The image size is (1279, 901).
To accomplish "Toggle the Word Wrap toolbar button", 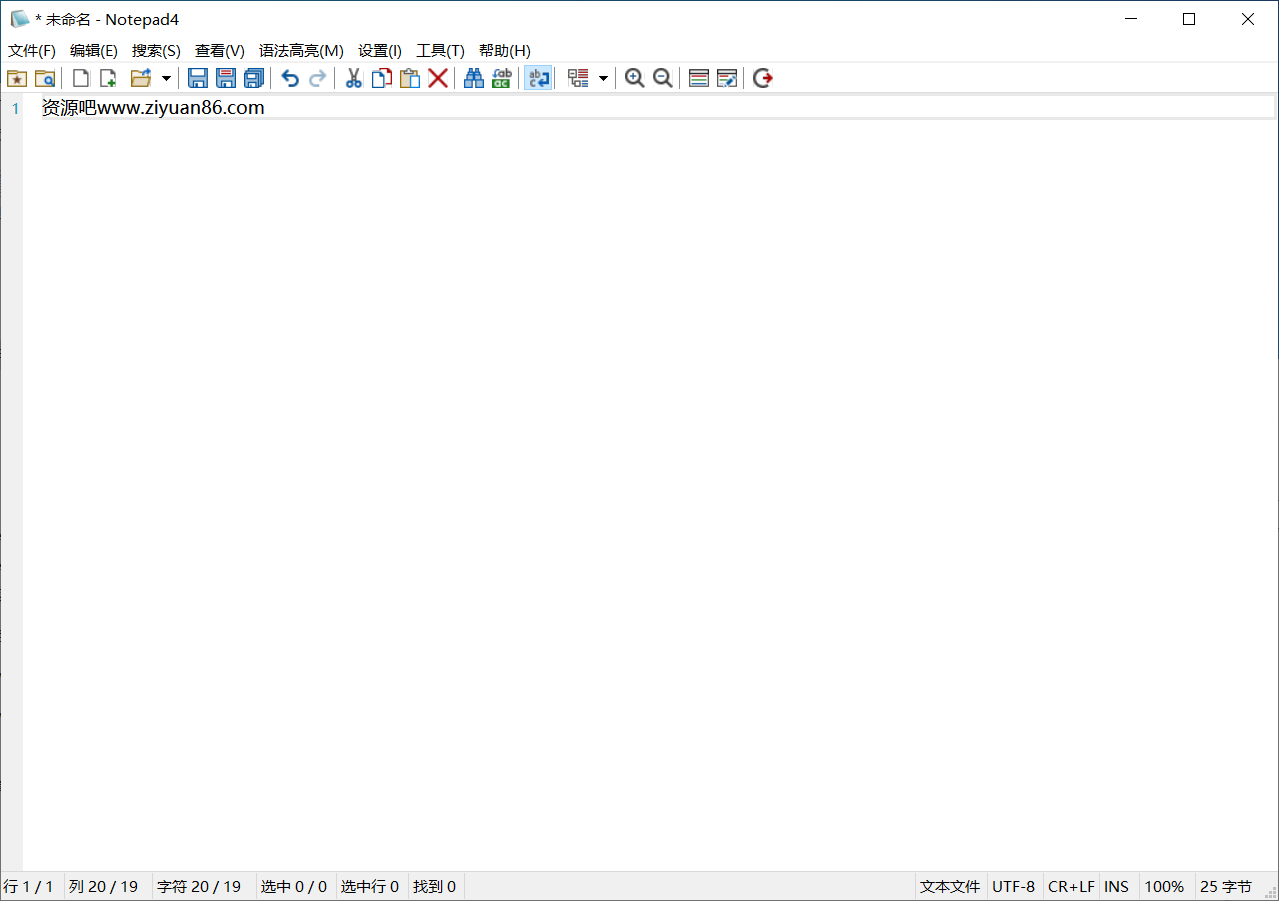I will (538, 78).
